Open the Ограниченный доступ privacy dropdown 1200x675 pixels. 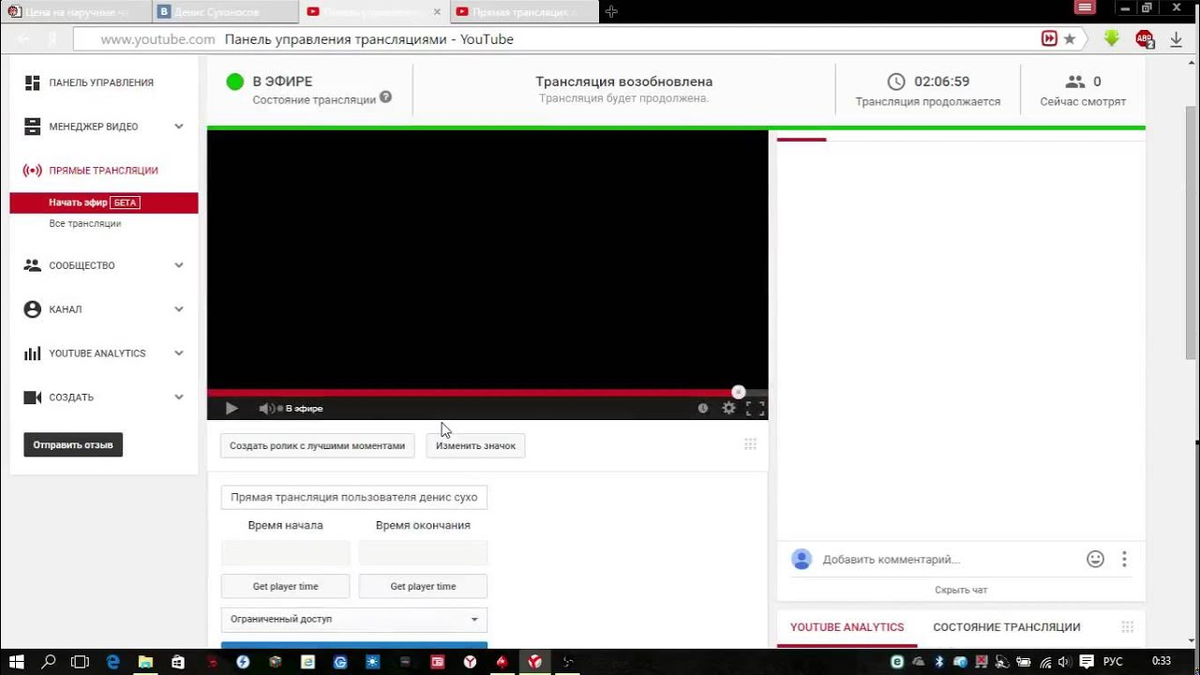(x=354, y=619)
